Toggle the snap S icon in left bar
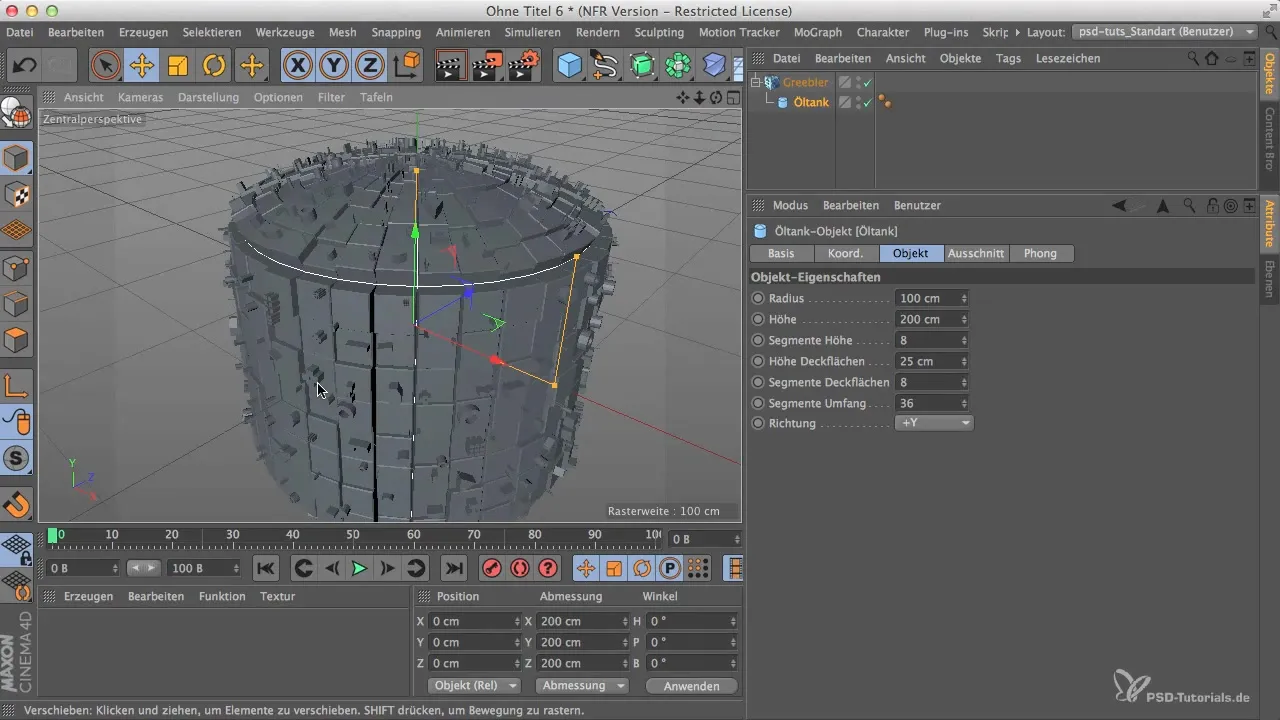Image resolution: width=1280 pixels, height=720 pixels. (17, 459)
